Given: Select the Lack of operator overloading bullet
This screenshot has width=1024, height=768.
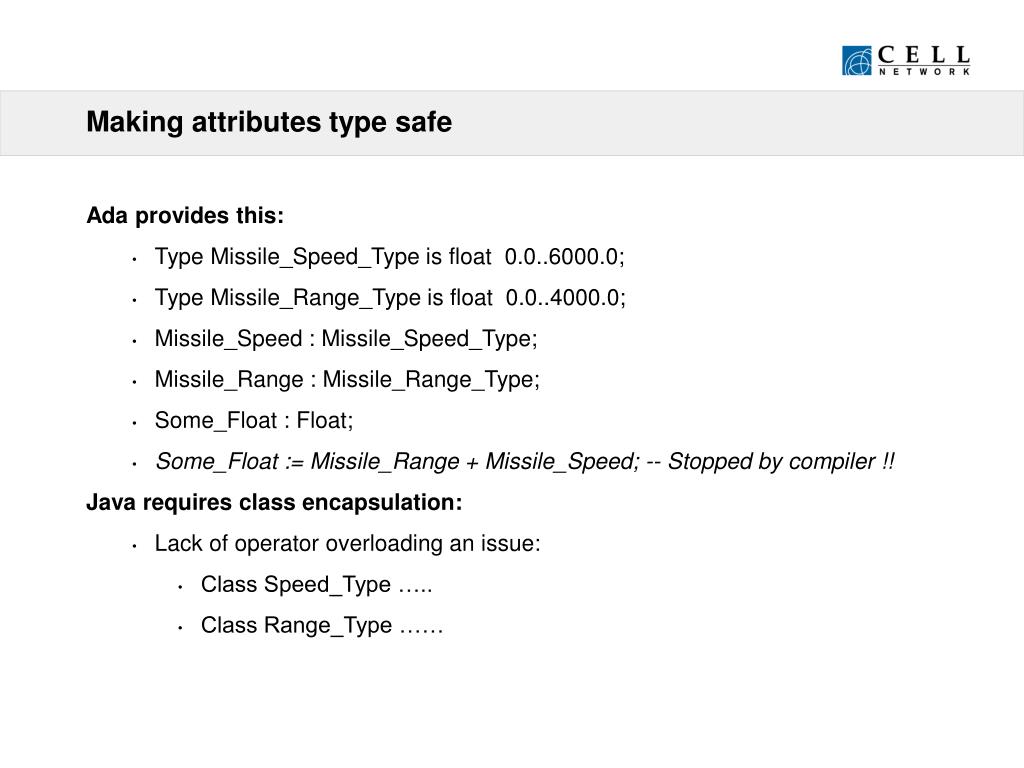Looking at the screenshot, I should point(347,543).
